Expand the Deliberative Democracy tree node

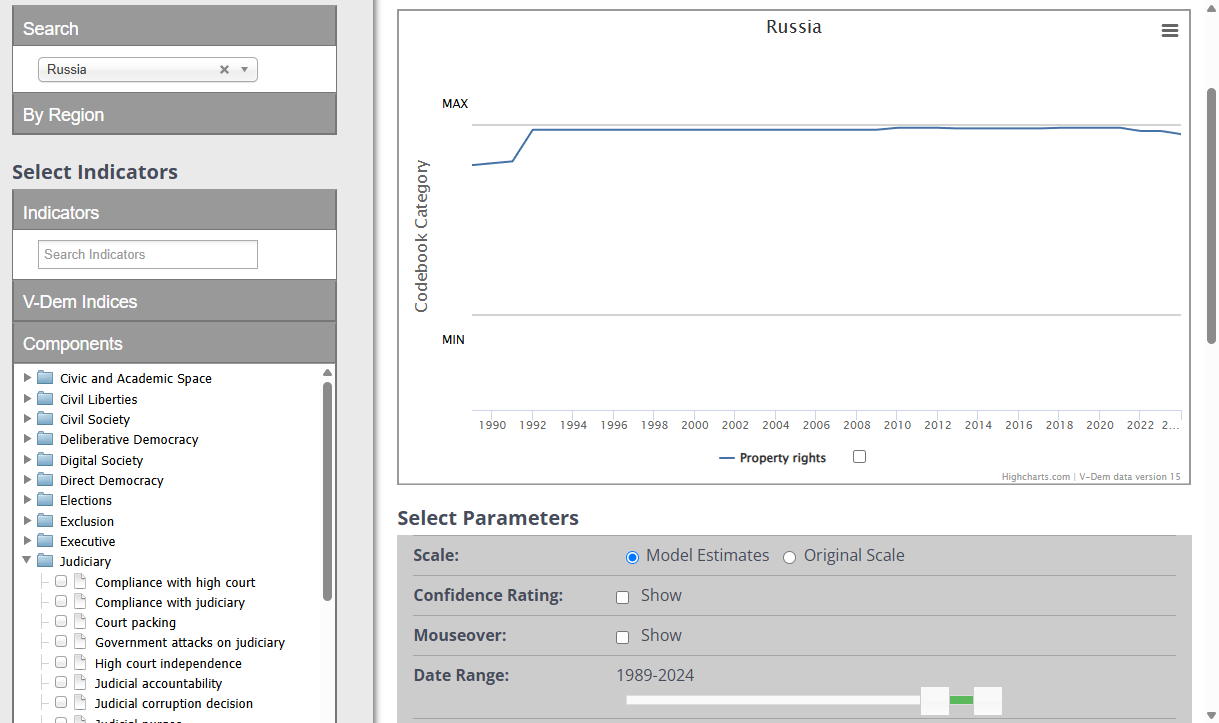(27, 439)
